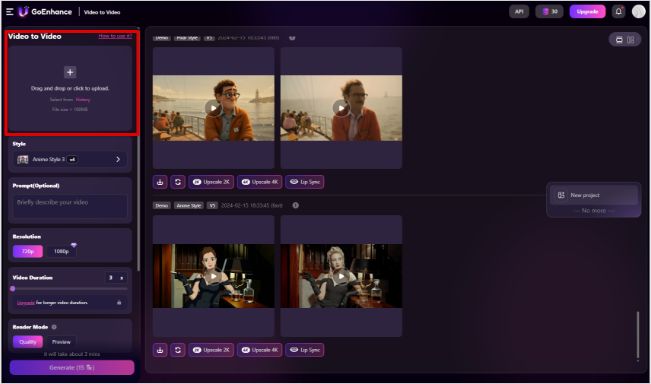This screenshot has width=651, height=384.
Task: Expand the Anime Style 3 style selector
Action: pyautogui.click(x=70, y=159)
